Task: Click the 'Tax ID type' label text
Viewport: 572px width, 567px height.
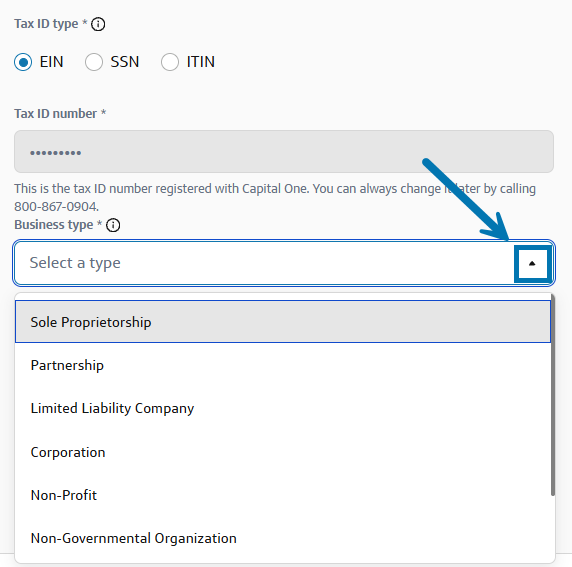Action: pos(46,24)
